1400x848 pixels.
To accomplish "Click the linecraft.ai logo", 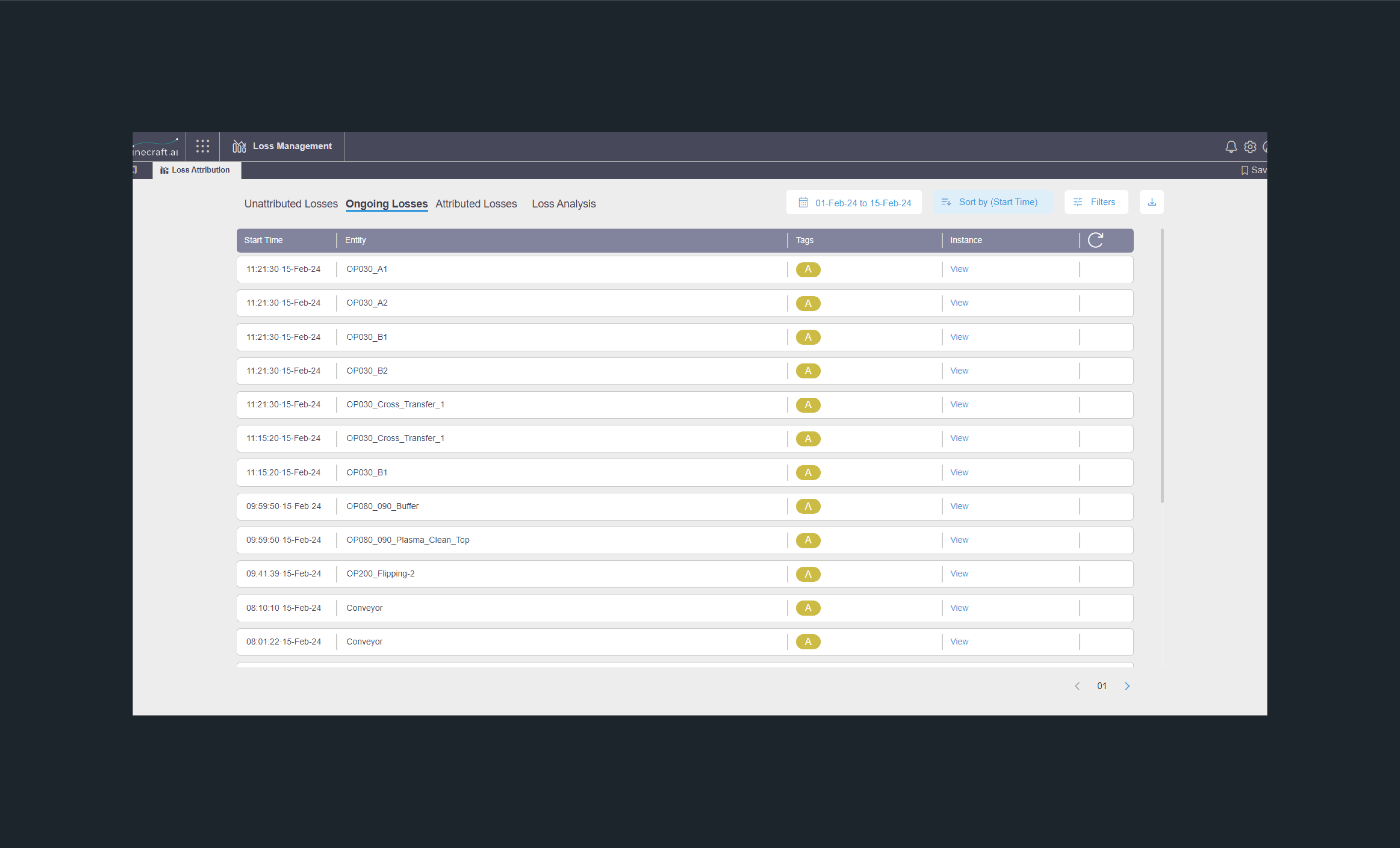I will click(155, 147).
